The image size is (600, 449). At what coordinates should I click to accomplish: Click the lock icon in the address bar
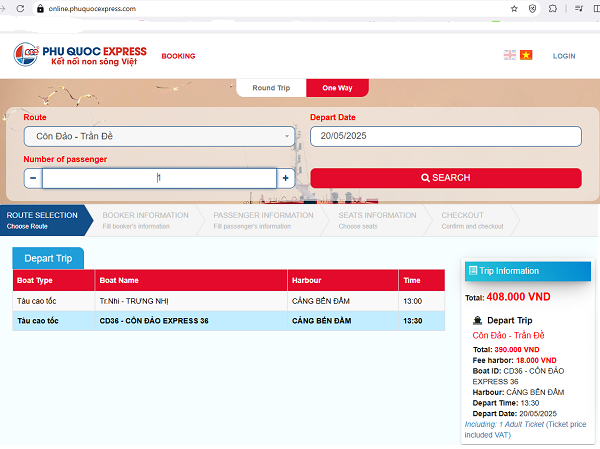tap(40, 8)
